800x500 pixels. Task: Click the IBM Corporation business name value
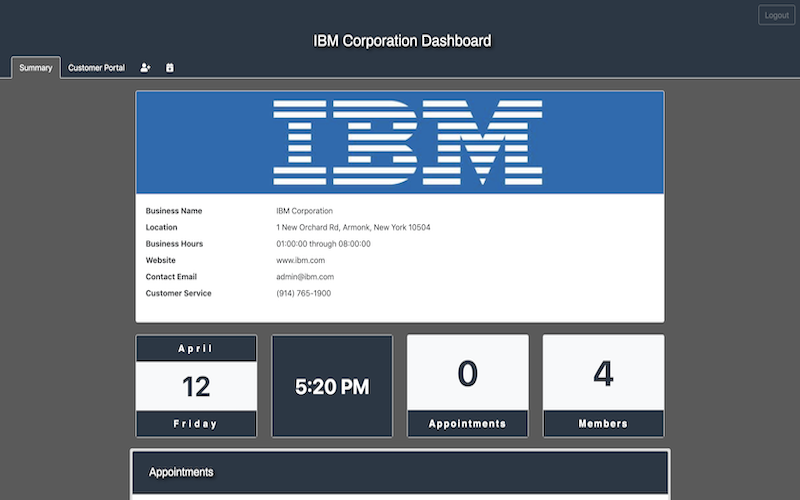pyautogui.click(x=304, y=211)
